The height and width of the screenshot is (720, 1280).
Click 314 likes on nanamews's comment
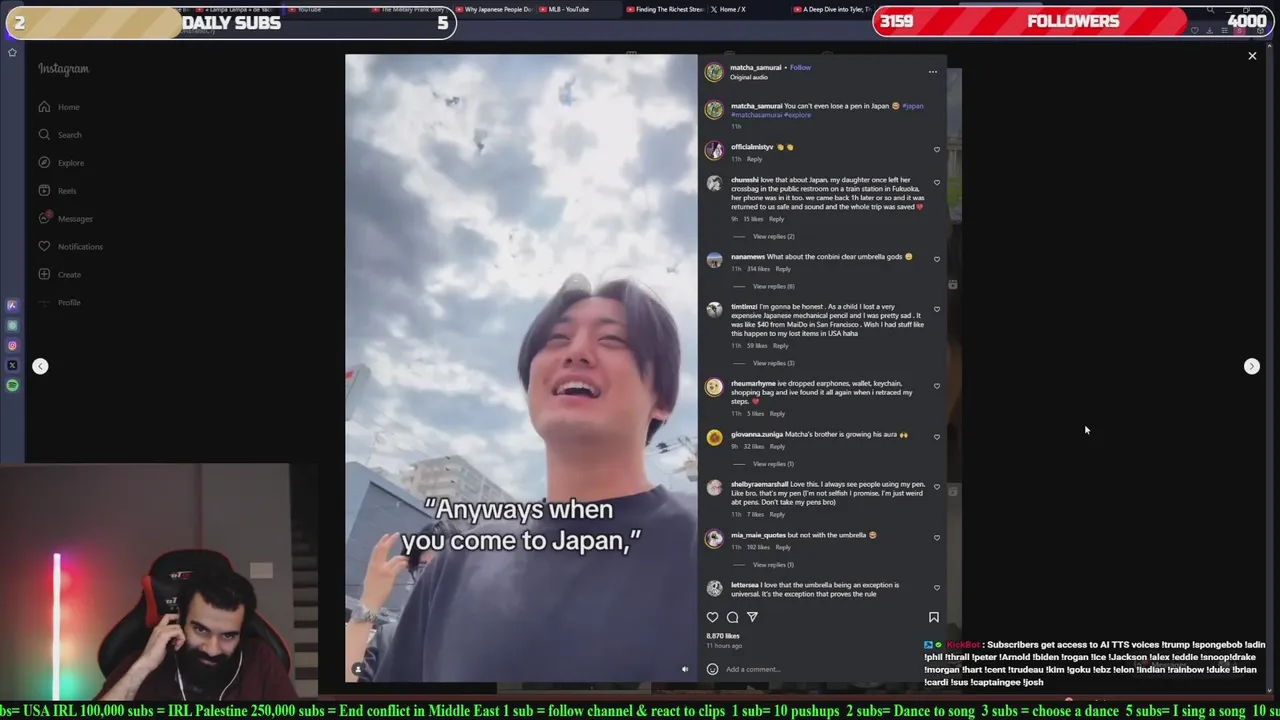point(758,269)
